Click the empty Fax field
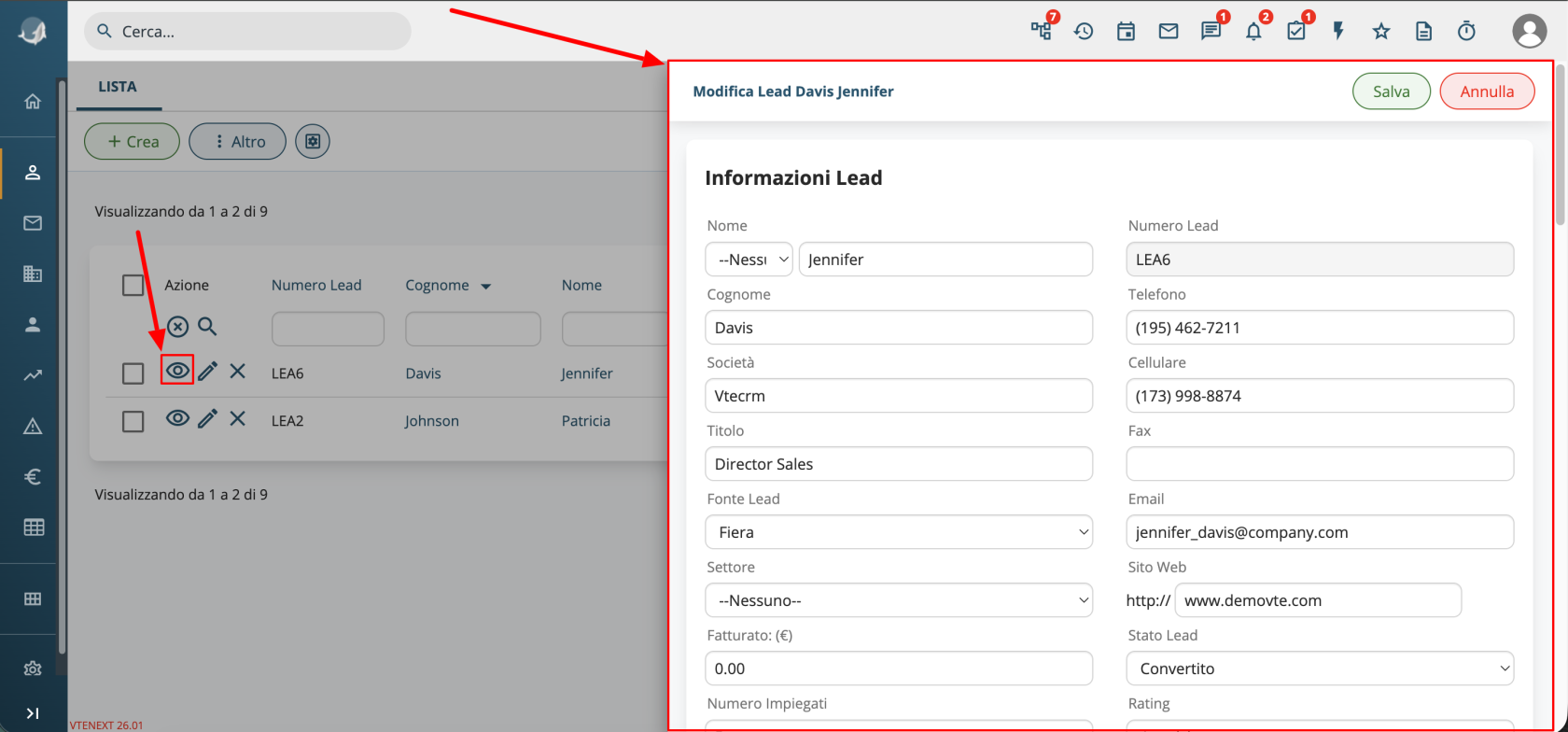 tap(1320, 464)
